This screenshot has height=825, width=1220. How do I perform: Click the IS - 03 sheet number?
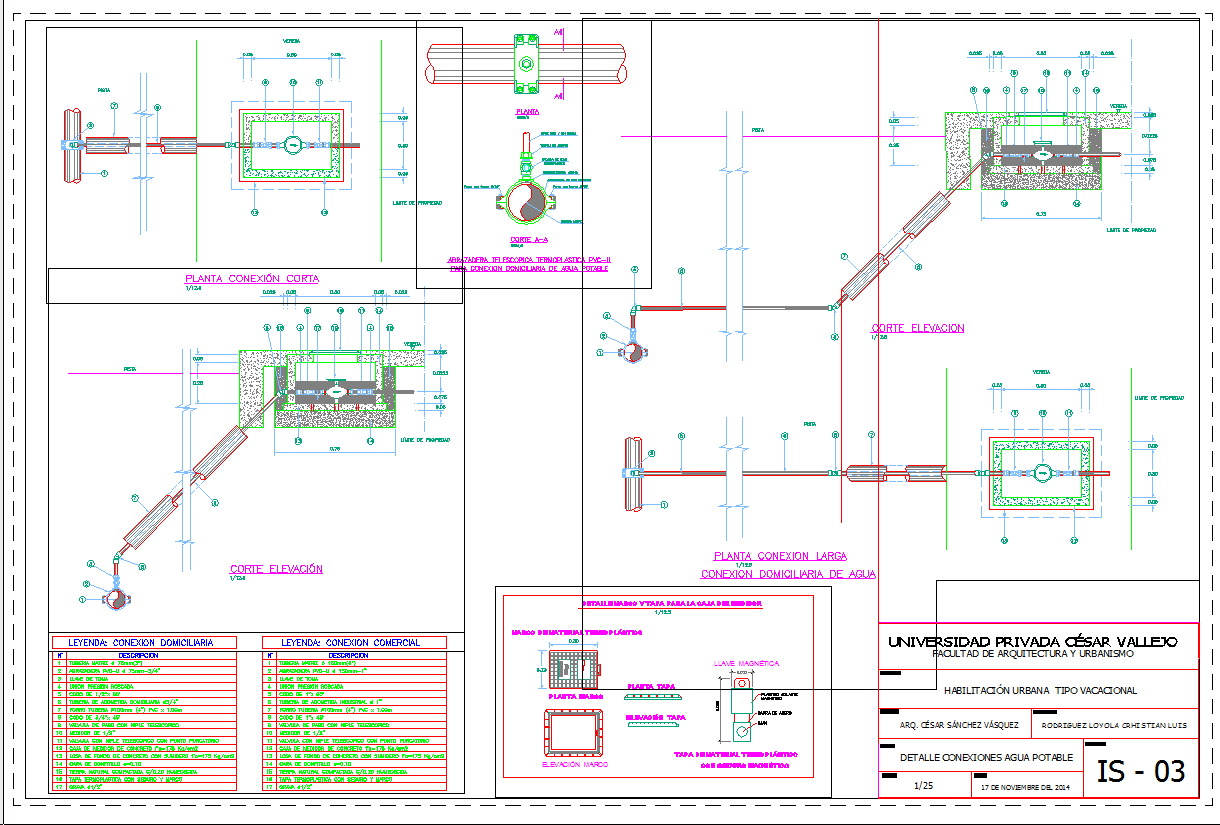pos(1141,771)
